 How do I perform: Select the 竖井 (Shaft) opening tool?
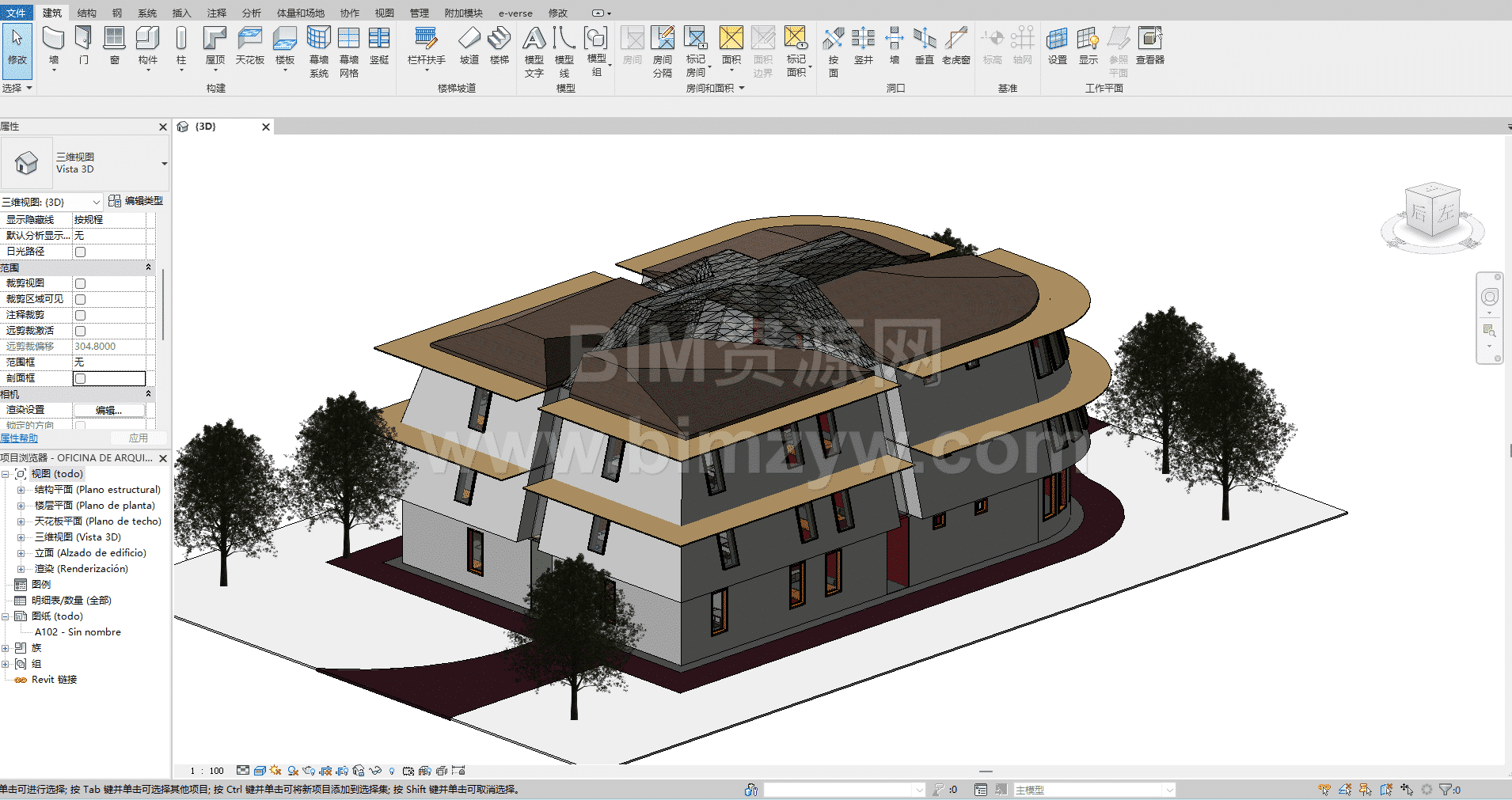(x=864, y=45)
